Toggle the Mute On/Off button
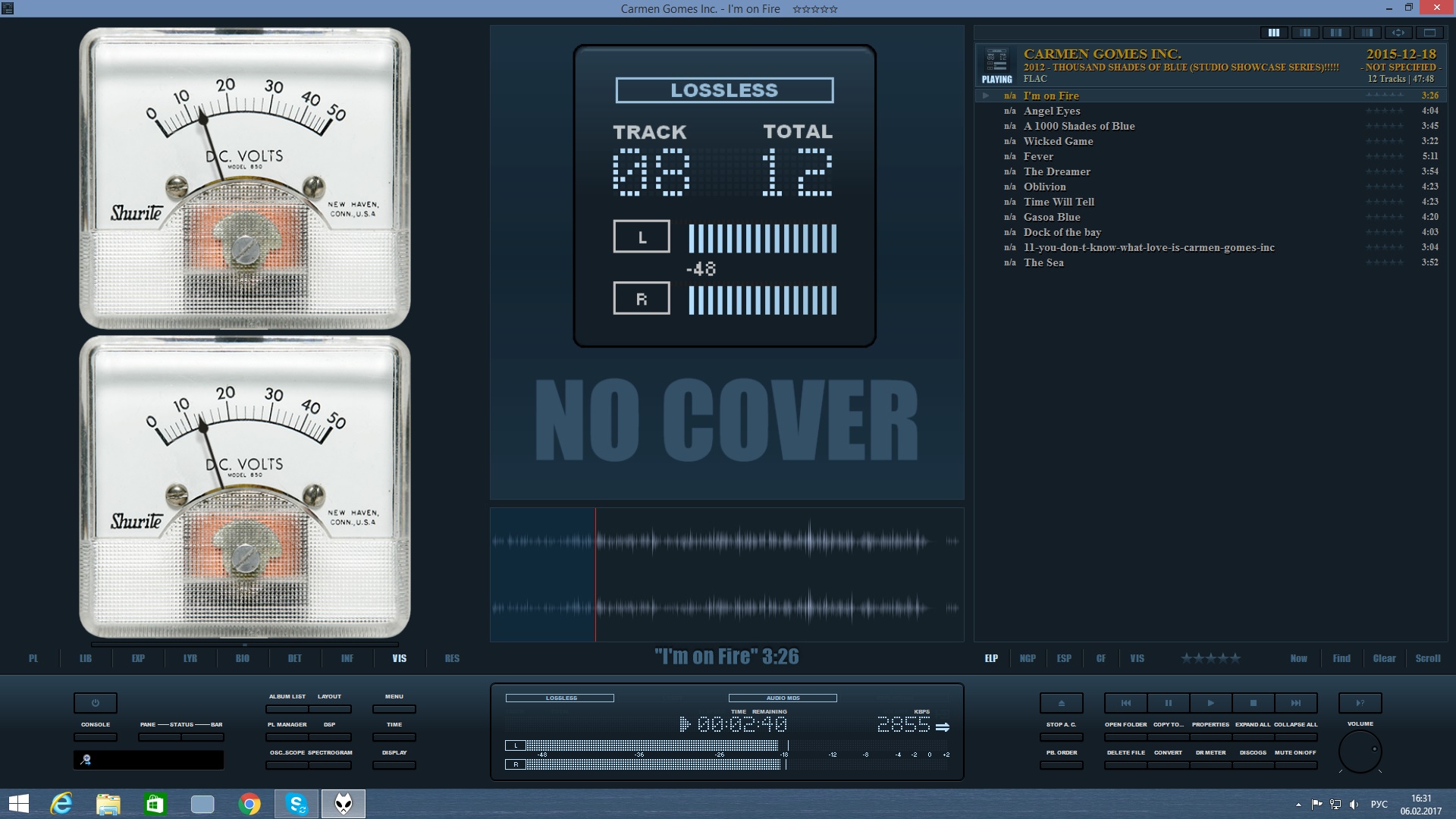Viewport: 1456px width, 819px height. point(1295,765)
